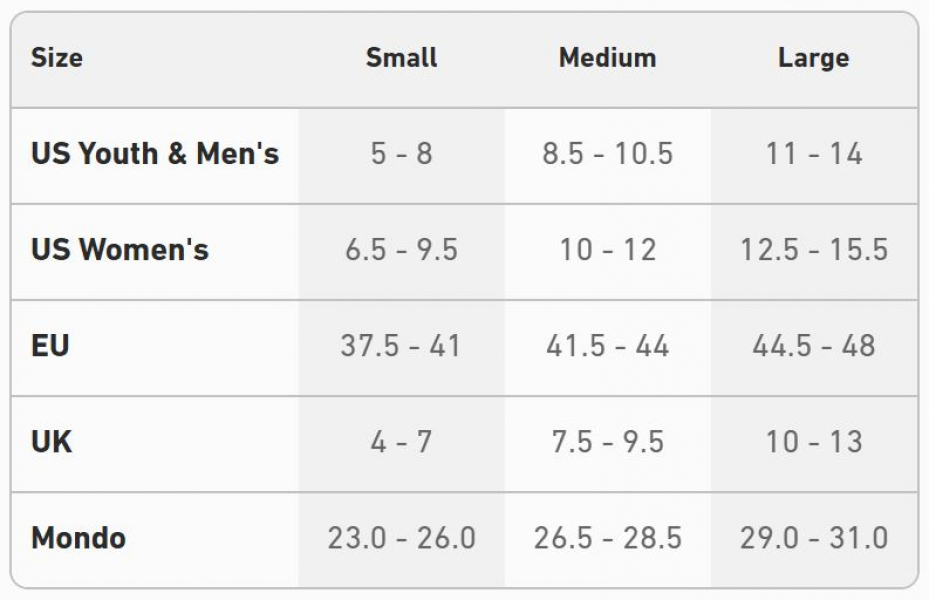Click the 5 - 8 men's small cell
The image size is (929, 600).
(x=401, y=154)
